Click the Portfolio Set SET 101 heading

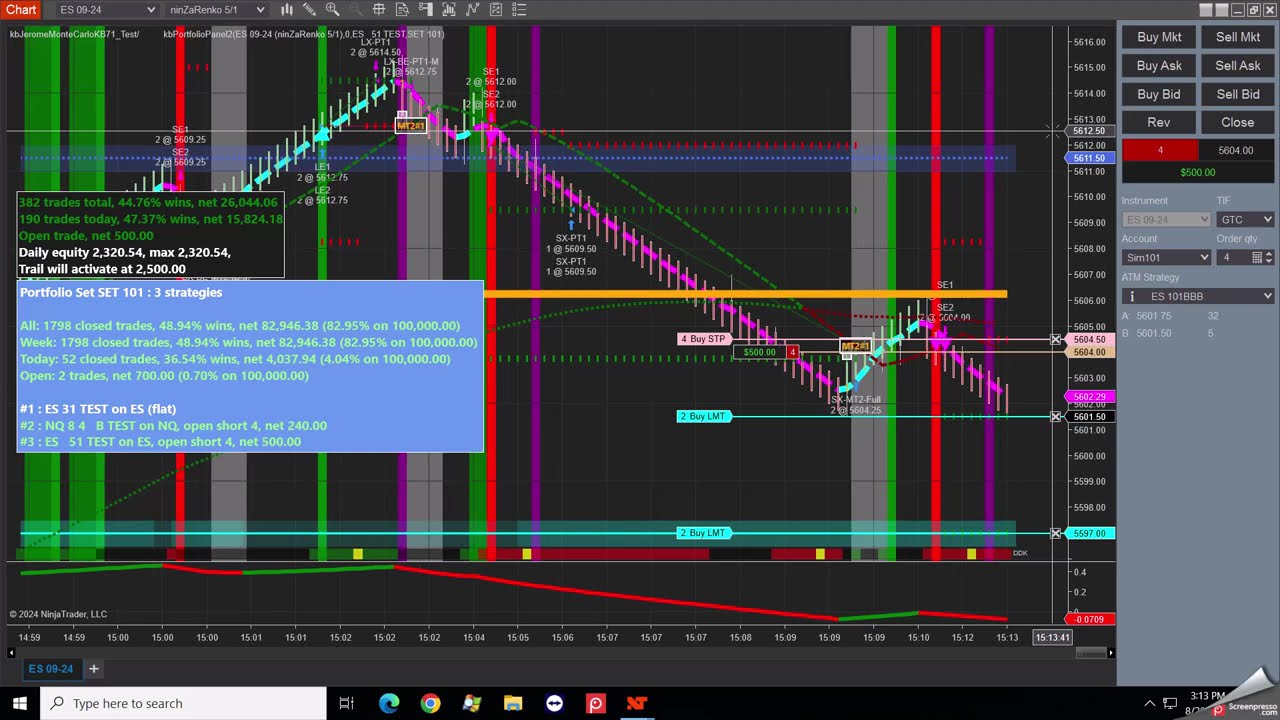point(121,292)
